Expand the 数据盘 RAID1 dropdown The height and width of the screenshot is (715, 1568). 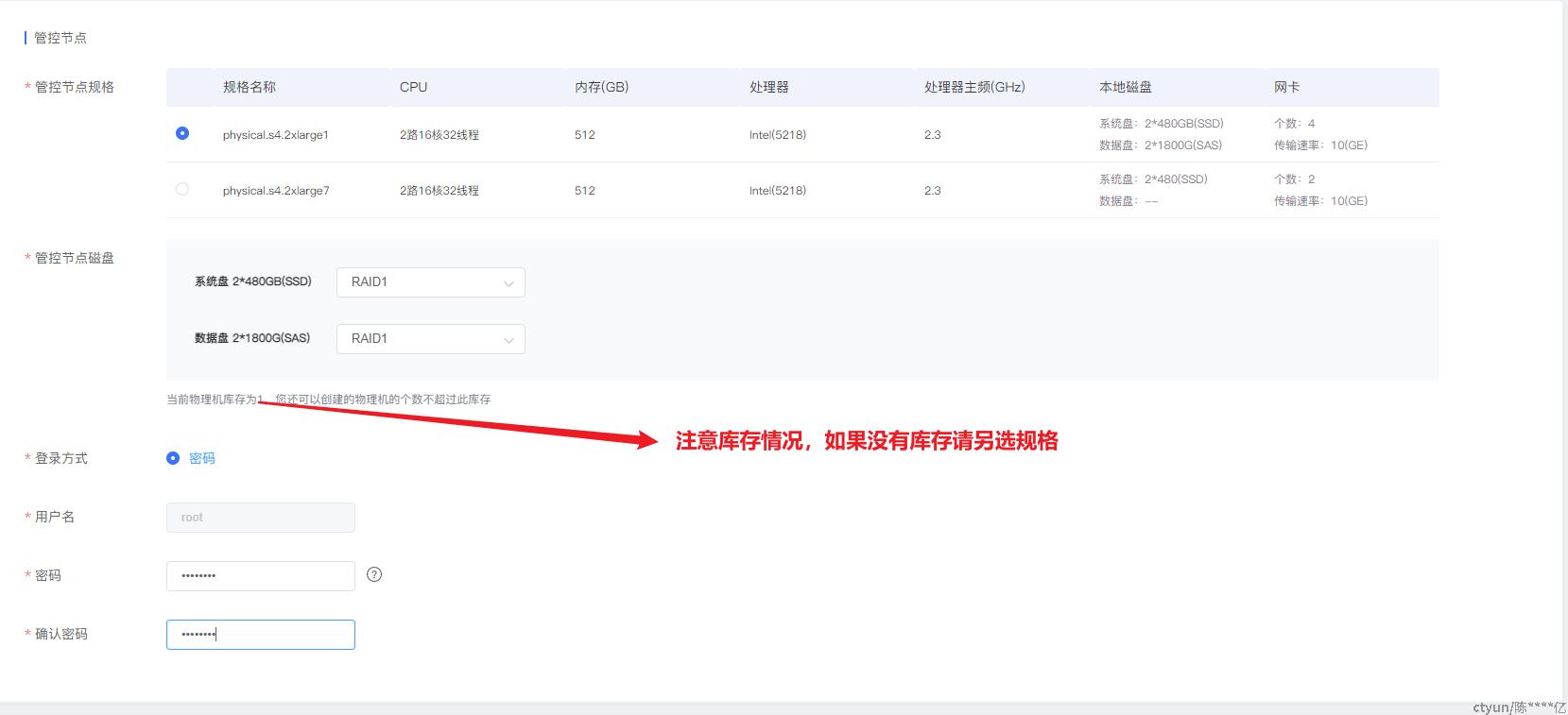coord(430,339)
